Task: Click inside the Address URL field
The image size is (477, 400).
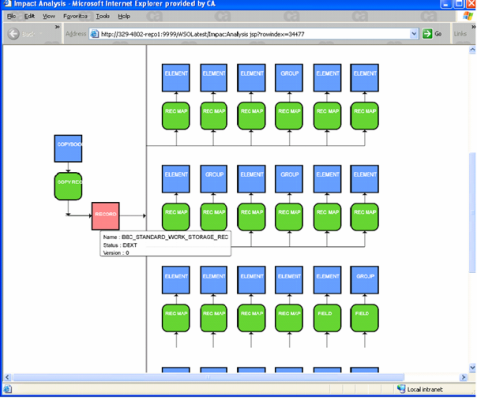Action: pyautogui.click(x=254, y=34)
